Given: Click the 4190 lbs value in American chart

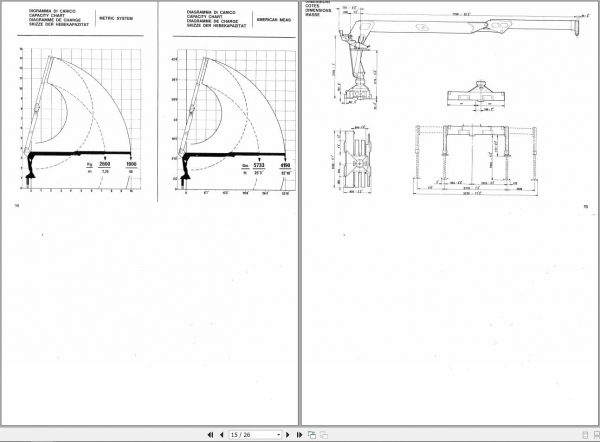Looking at the screenshot, I should pyautogui.click(x=285, y=165).
